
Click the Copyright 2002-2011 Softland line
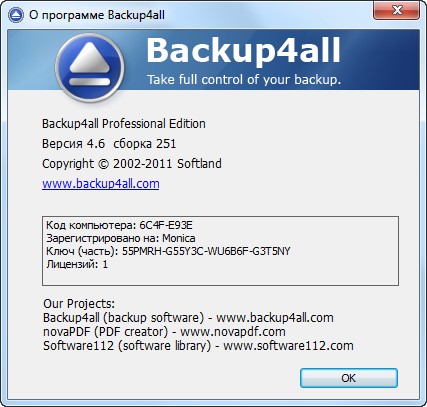(x=132, y=164)
